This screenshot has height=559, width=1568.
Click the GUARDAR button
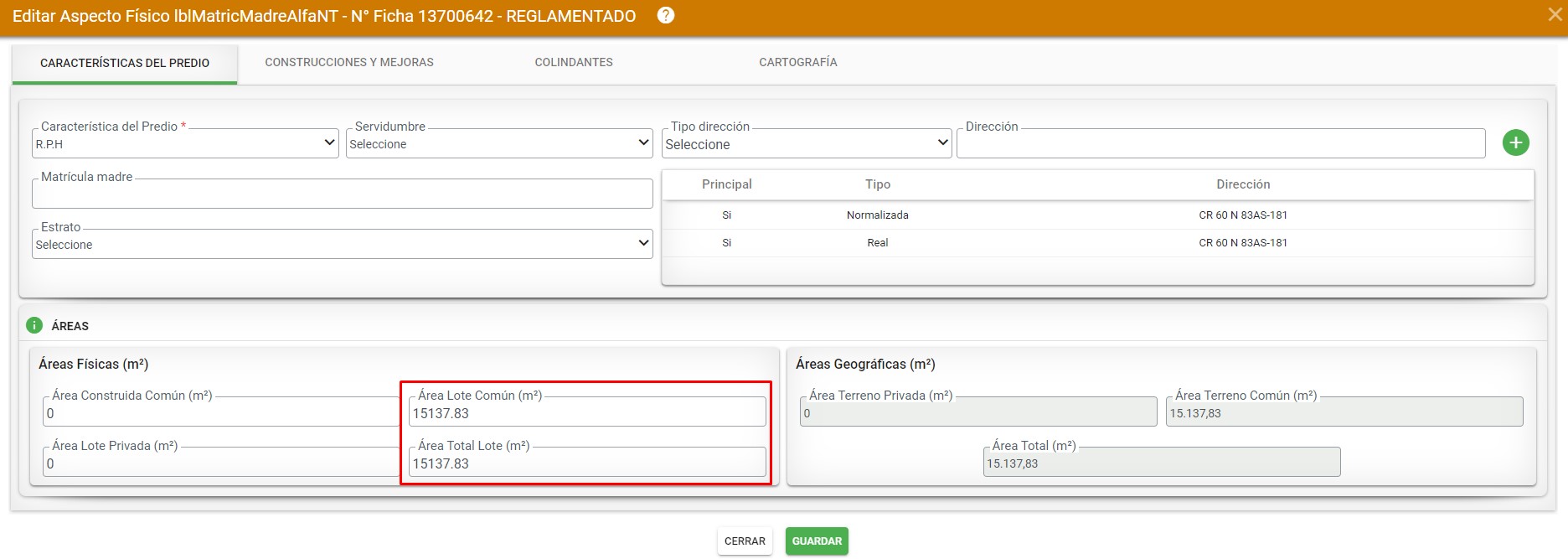coord(817,541)
